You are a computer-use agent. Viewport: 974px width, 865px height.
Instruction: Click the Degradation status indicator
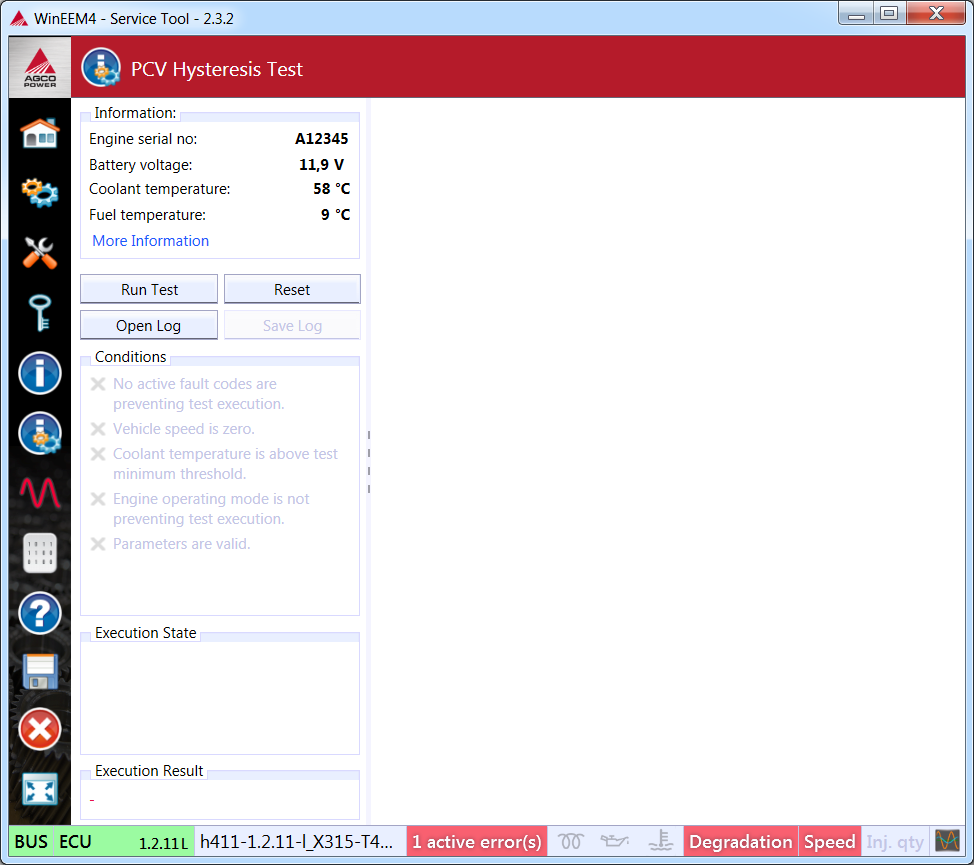[x=740, y=842]
